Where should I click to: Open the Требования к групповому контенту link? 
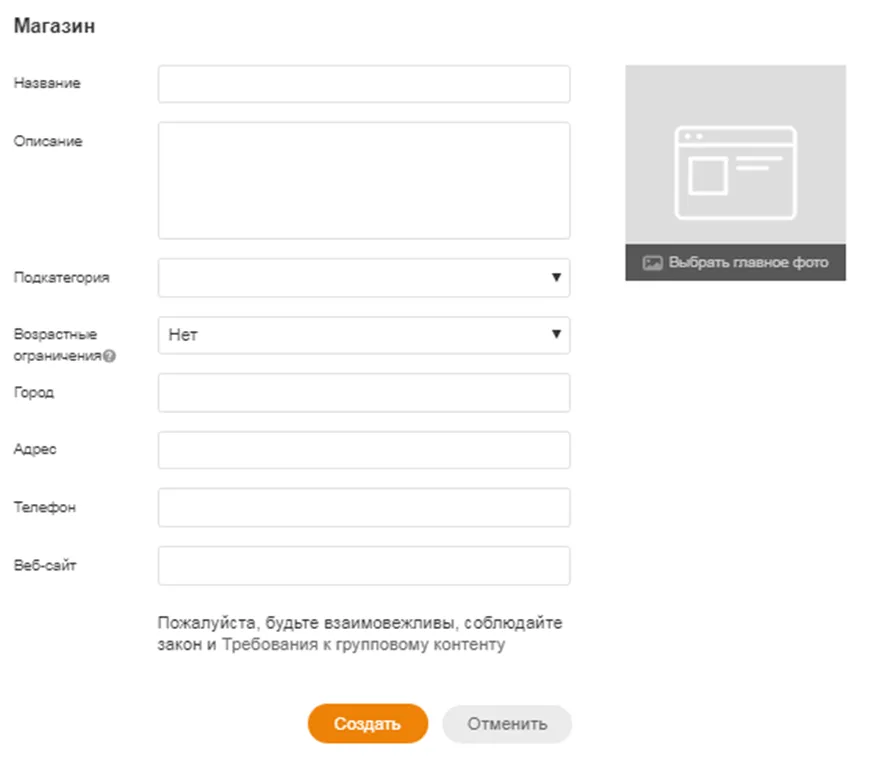pos(363,645)
